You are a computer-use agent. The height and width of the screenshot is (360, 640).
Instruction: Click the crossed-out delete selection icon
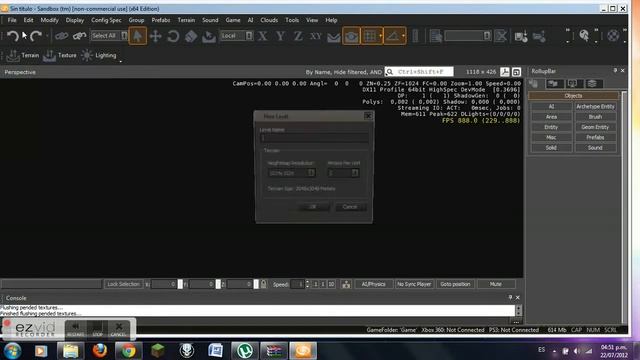[x=500, y=36]
